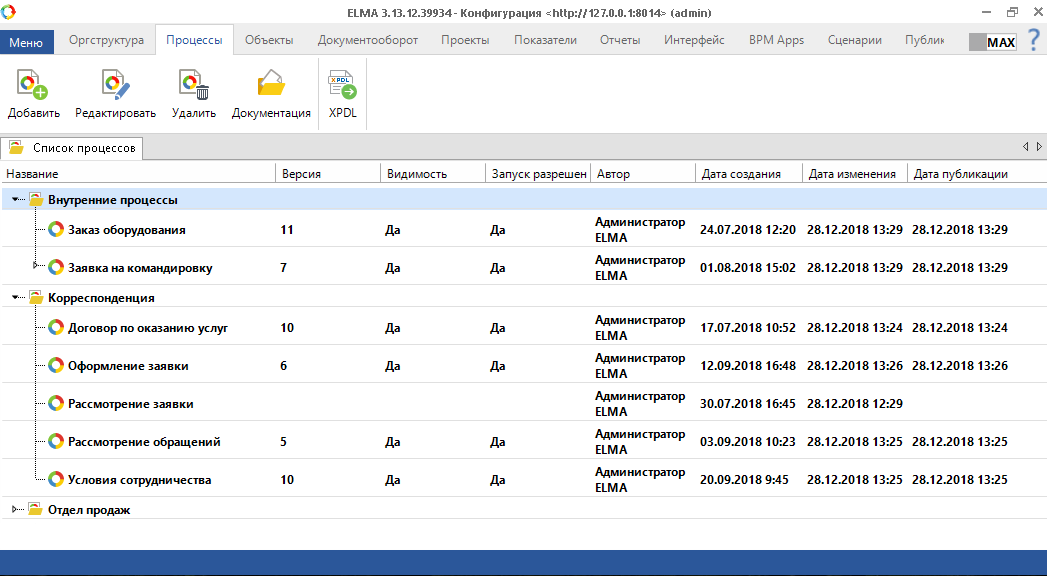Expand the Заявка на командировку node
Viewport: 1047px width, 576px height.
(x=35, y=265)
